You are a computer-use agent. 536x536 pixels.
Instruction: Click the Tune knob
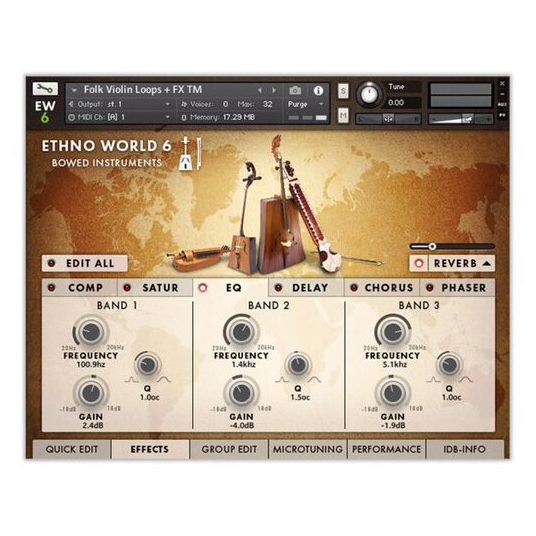pos(369,94)
